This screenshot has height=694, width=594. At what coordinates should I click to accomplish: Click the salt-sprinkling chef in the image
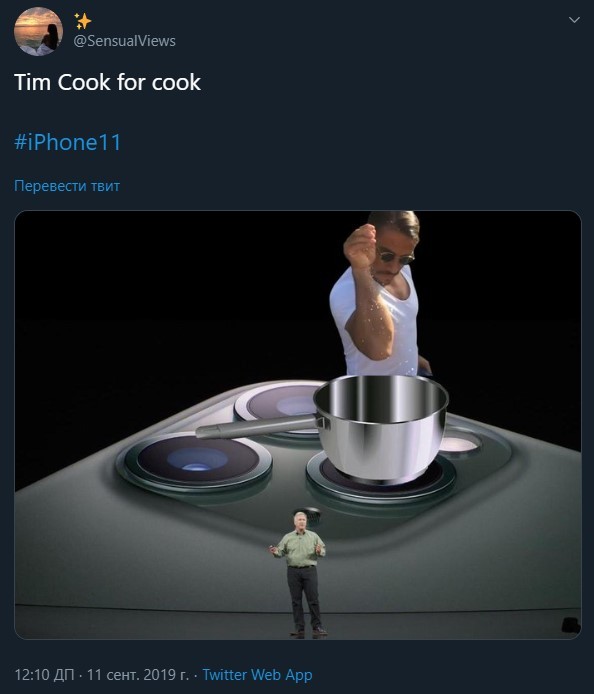[380, 294]
